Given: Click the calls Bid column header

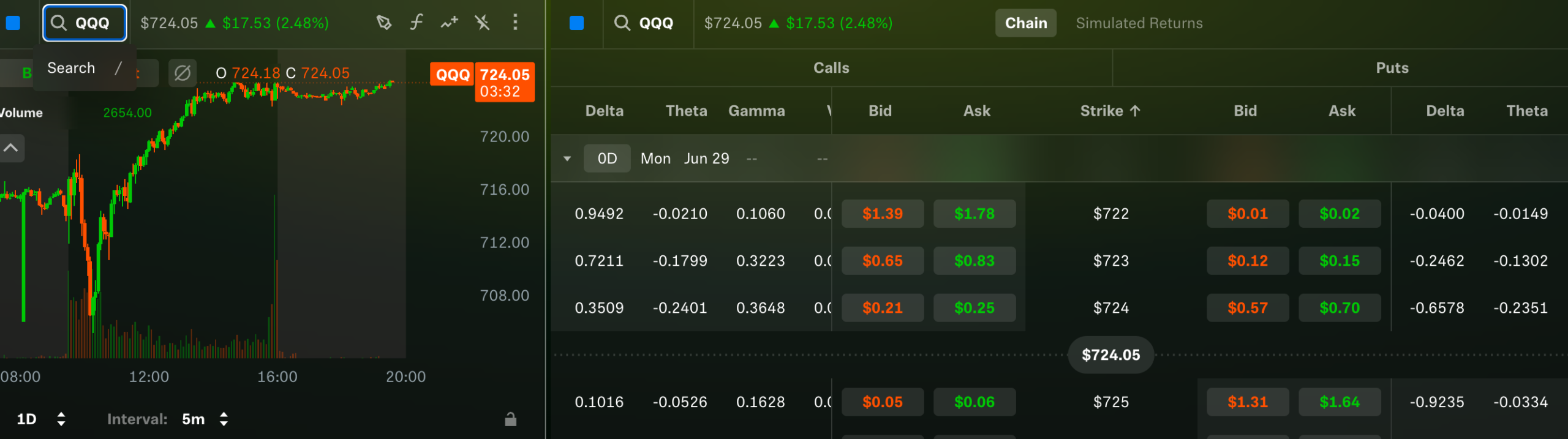Looking at the screenshot, I should coord(880,111).
